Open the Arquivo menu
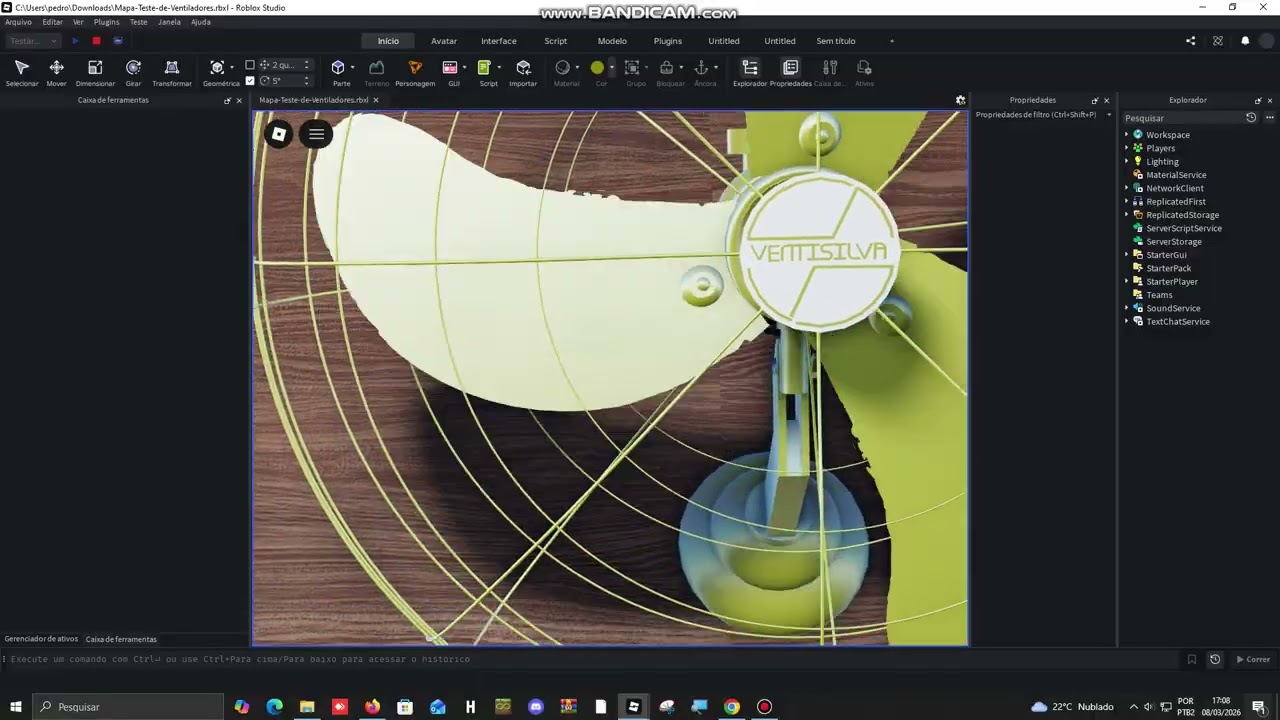This screenshot has width=1280, height=720. point(18,22)
